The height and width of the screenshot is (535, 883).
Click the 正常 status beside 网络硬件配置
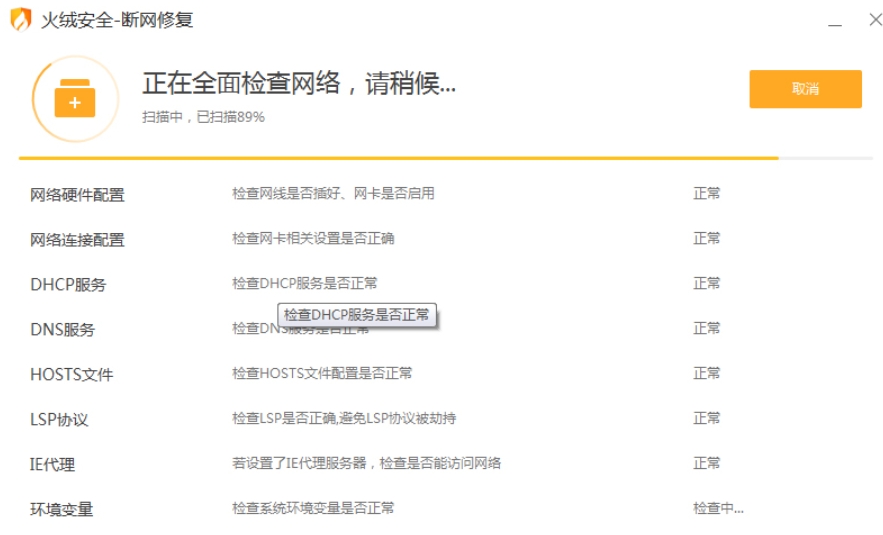coord(707,193)
